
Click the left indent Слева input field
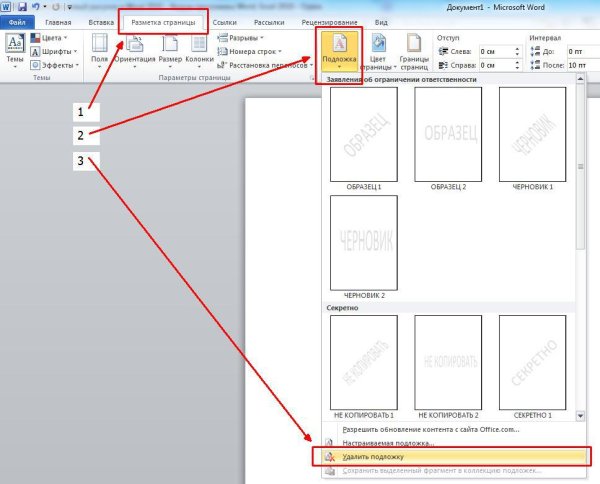click(x=497, y=49)
